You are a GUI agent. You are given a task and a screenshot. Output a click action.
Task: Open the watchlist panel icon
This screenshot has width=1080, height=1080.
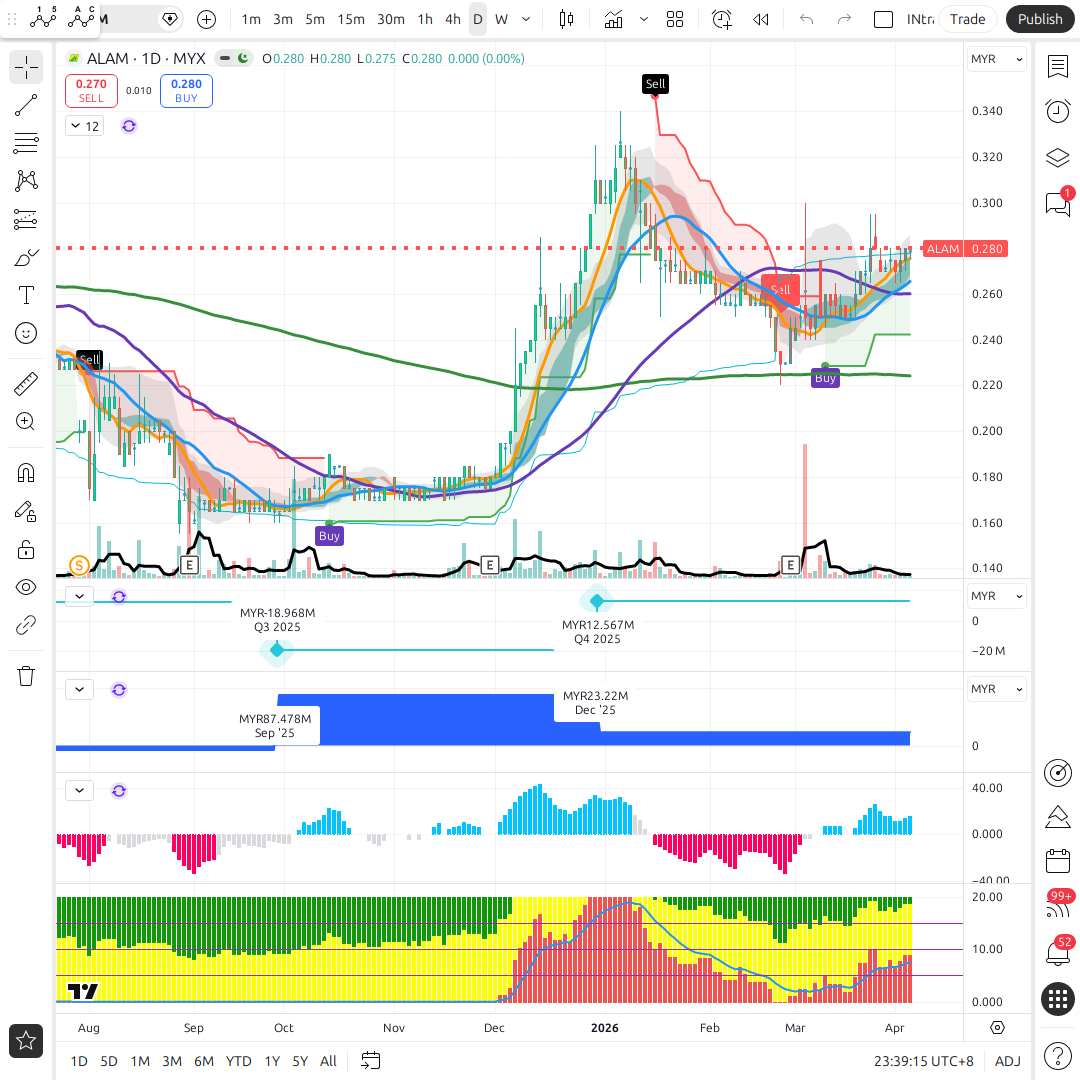[1057, 66]
